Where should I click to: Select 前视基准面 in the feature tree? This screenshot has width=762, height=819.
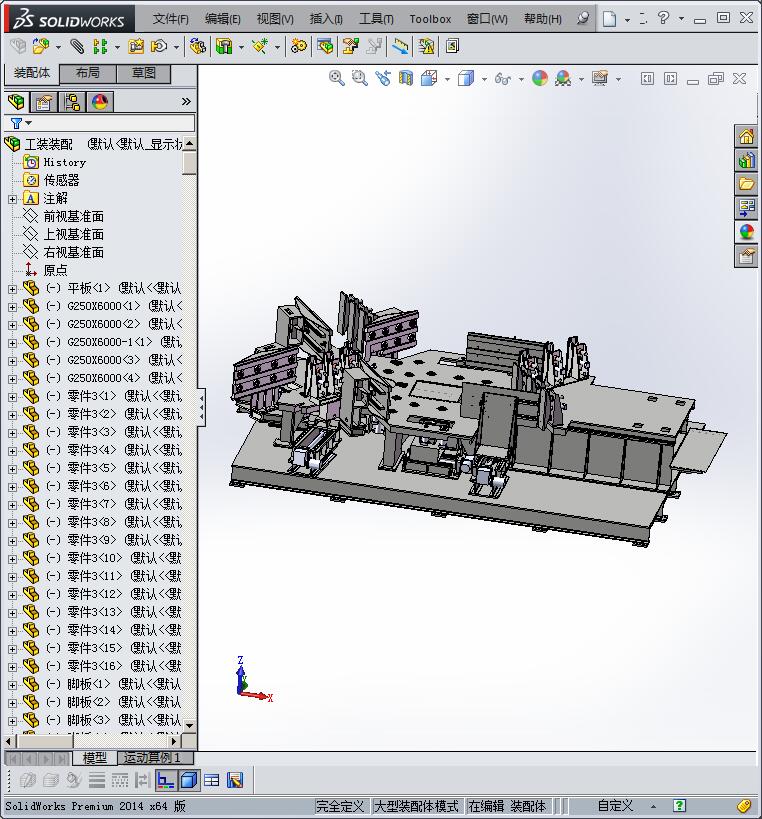(73, 216)
